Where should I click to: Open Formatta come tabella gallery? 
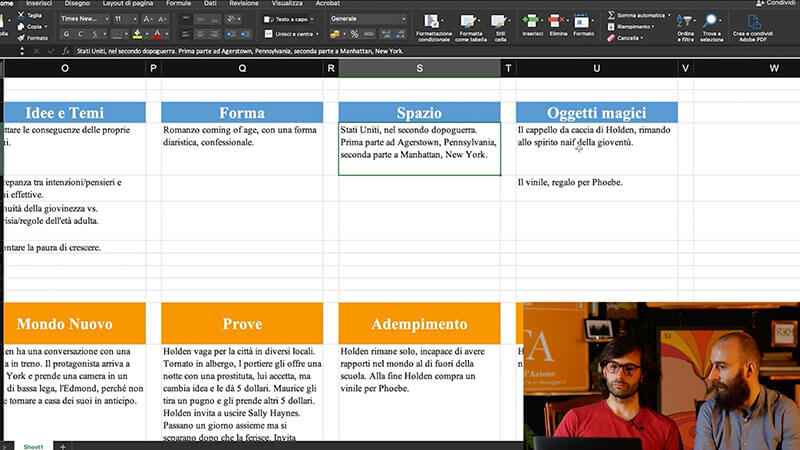coord(470,27)
